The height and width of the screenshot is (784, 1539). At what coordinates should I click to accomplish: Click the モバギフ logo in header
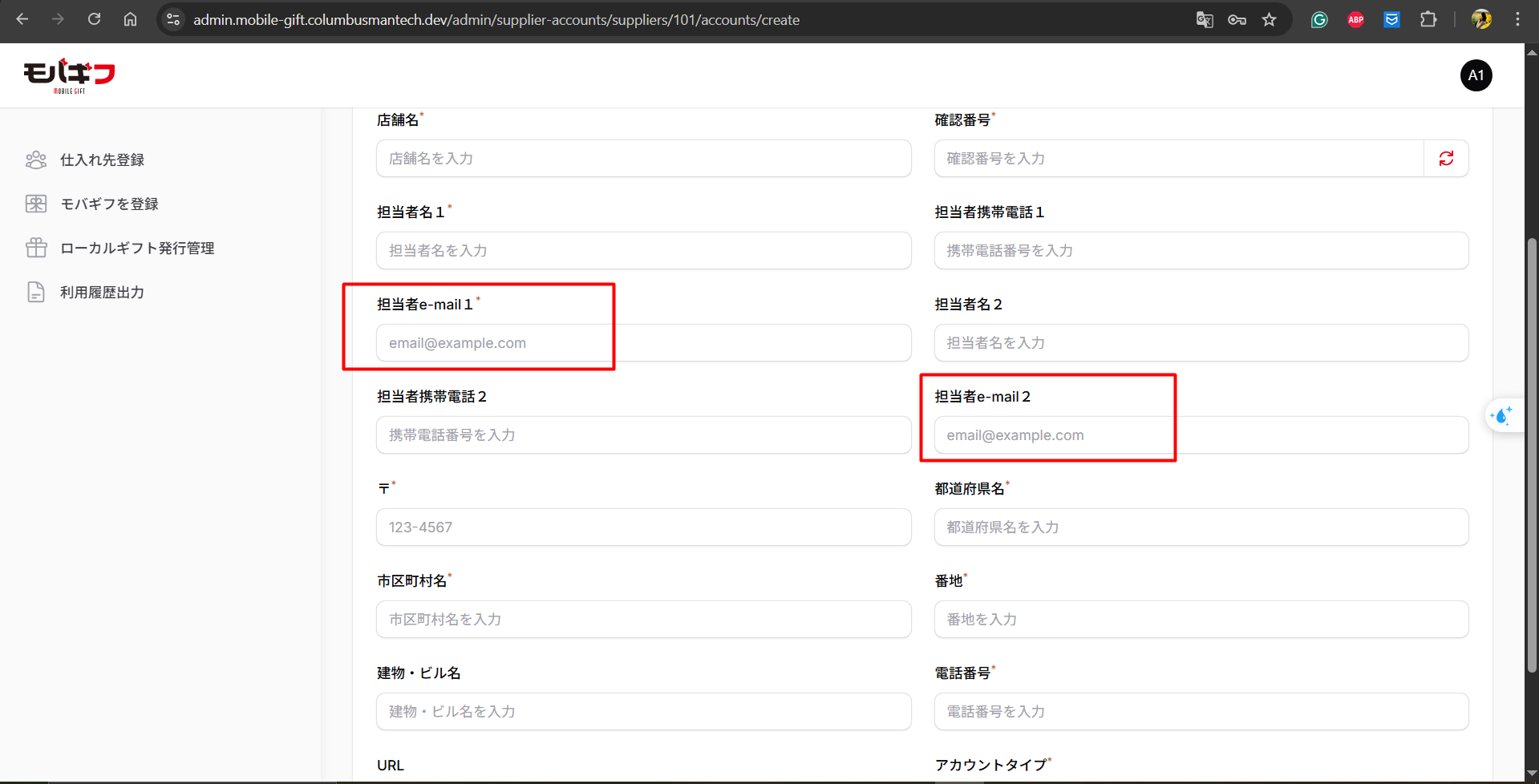tap(69, 75)
